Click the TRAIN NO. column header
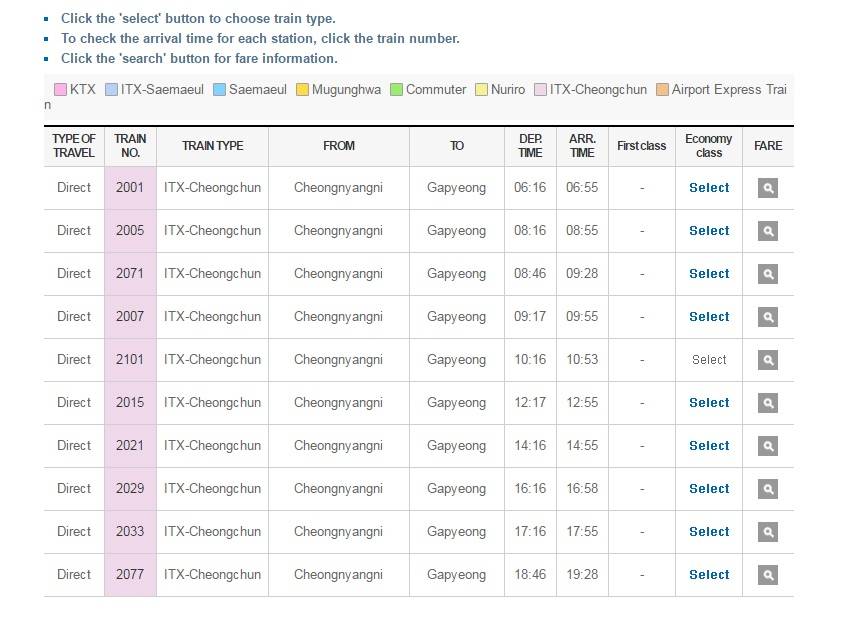Screen dimensions: 843x617 pyautogui.click(x=130, y=146)
